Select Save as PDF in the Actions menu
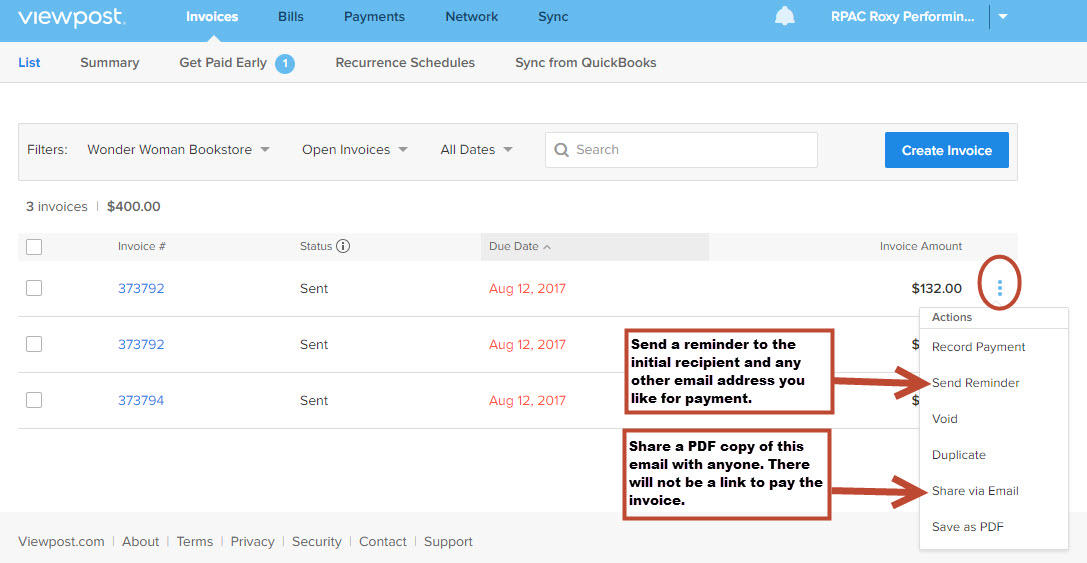The width and height of the screenshot is (1087, 563). click(967, 527)
